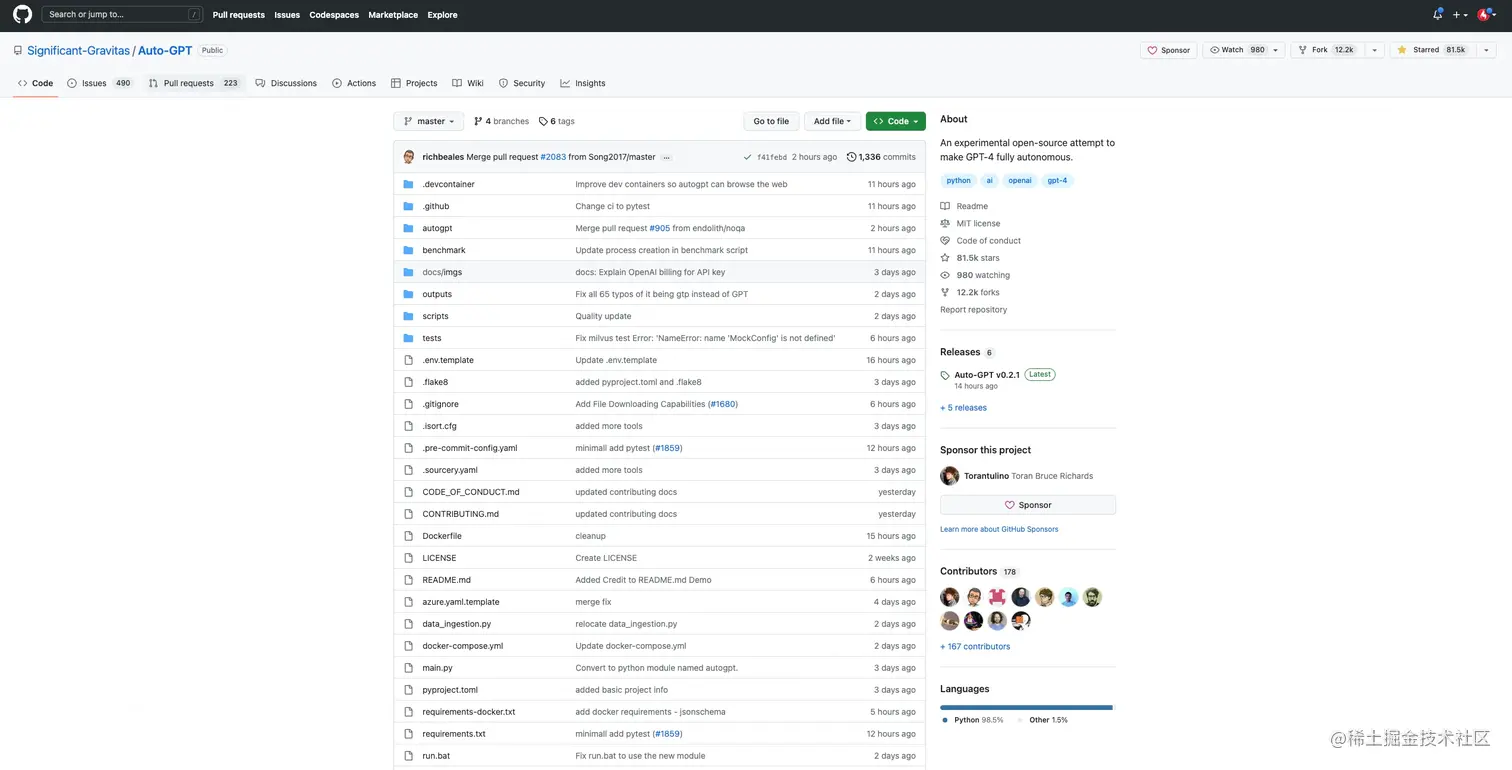Switch to the Issues tab

point(100,83)
